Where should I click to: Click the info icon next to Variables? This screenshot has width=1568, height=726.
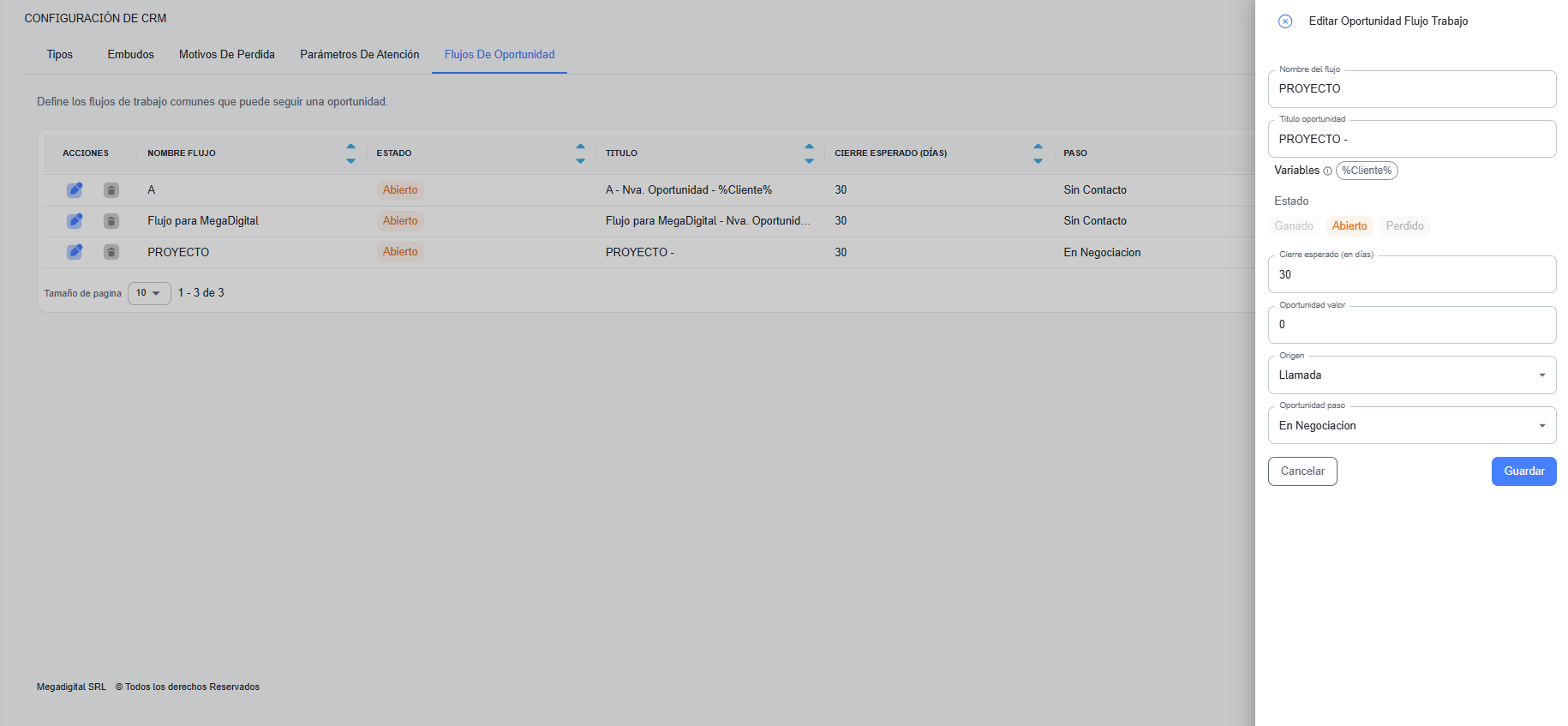point(1327,171)
